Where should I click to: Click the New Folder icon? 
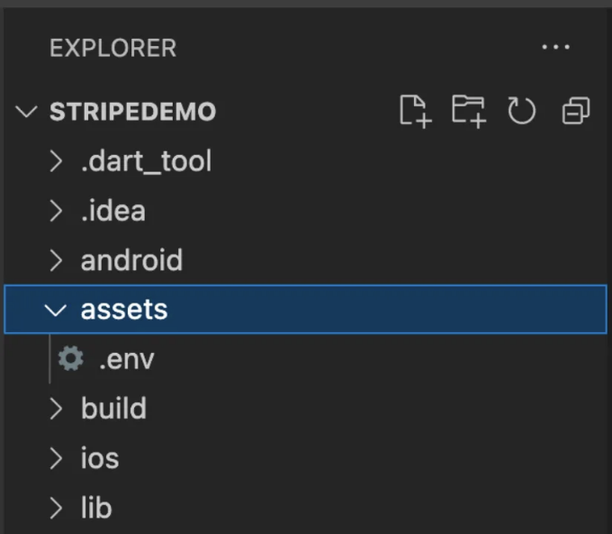point(469,111)
